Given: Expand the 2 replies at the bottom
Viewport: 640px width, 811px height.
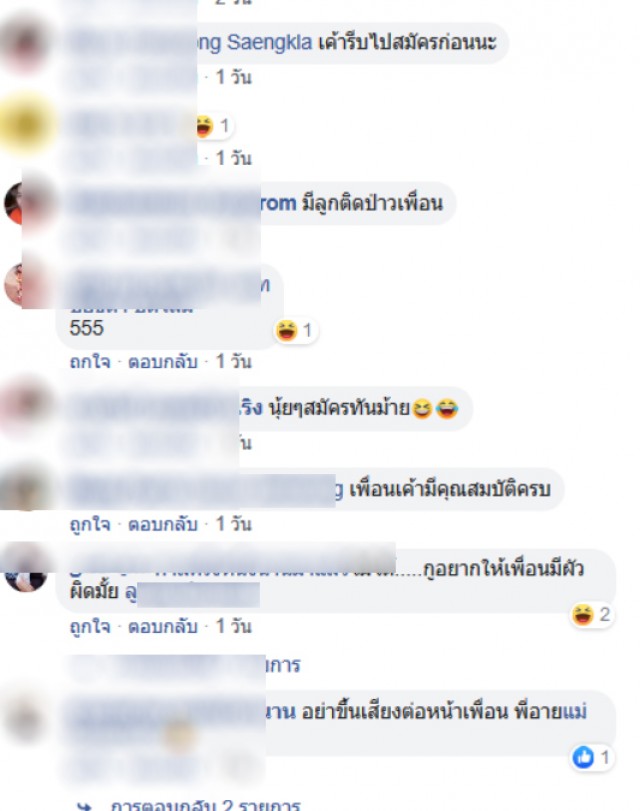Looking at the screenshot, I should click(205, 805).
